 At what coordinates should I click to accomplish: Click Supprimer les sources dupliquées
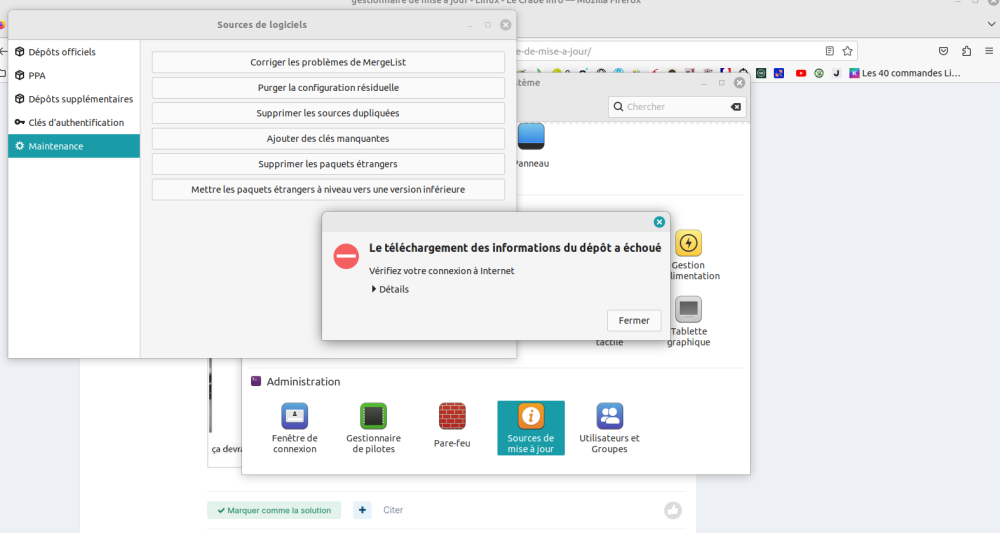click(328, 113)
